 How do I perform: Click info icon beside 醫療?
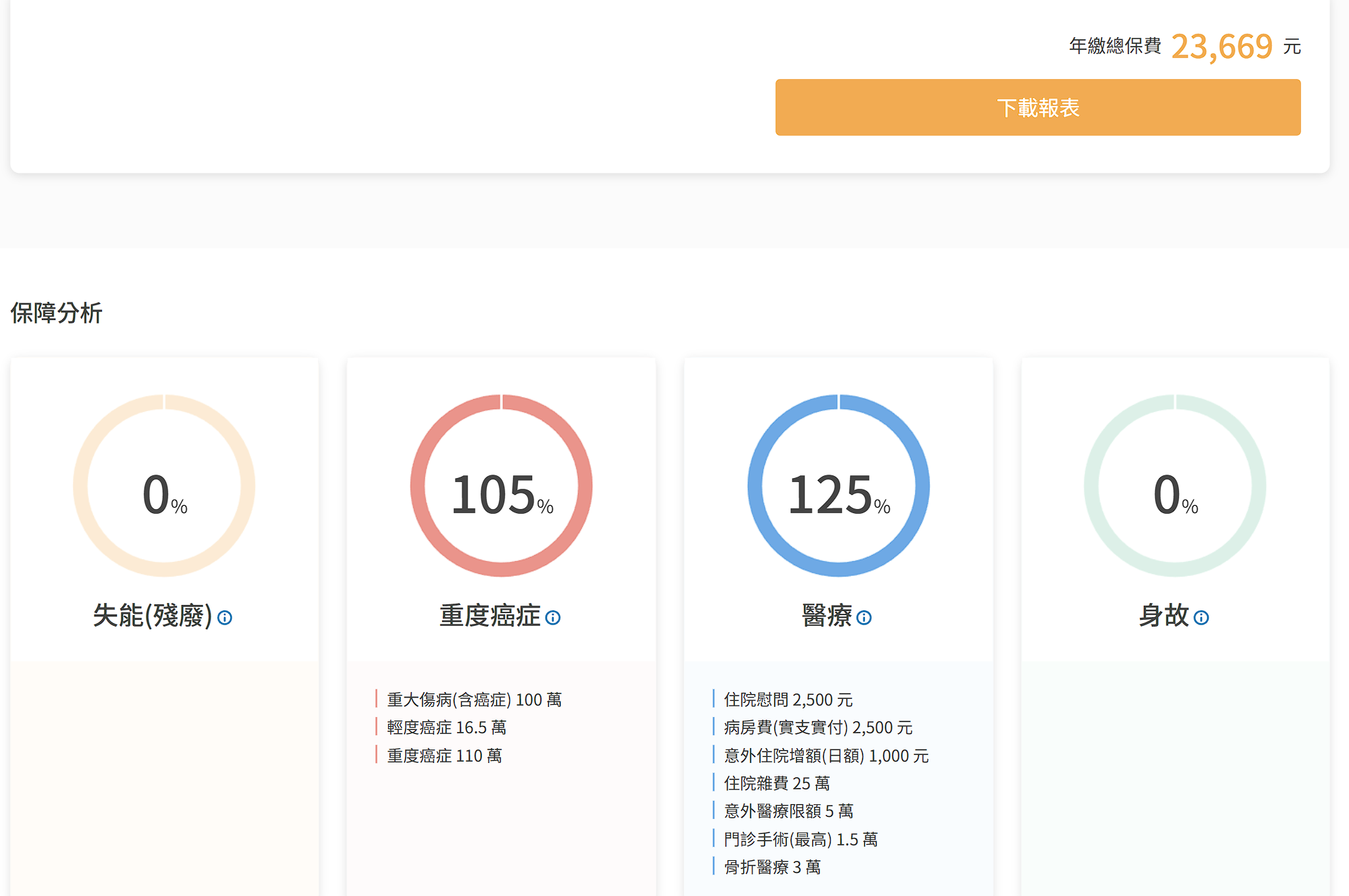pyautogui.click(x=864, y=618)
